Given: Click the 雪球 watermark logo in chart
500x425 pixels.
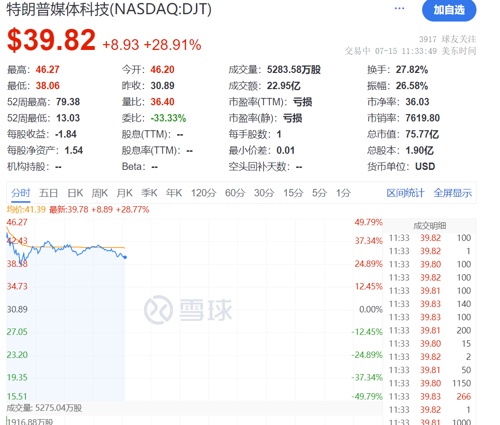Looking at the screenshot, I should pos(188,310).
